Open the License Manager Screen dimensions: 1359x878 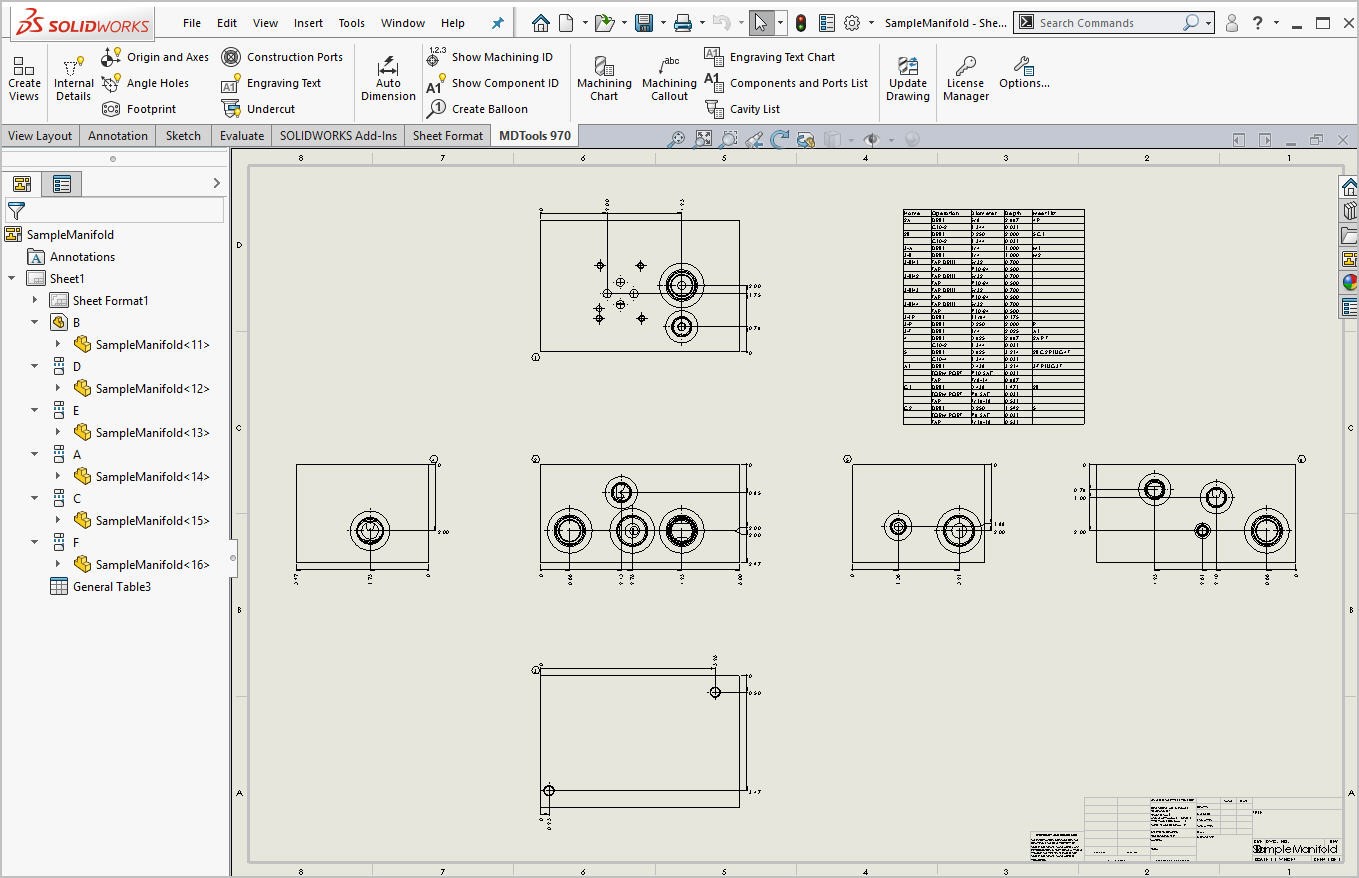pyautogui.click(x=966, y=78)
